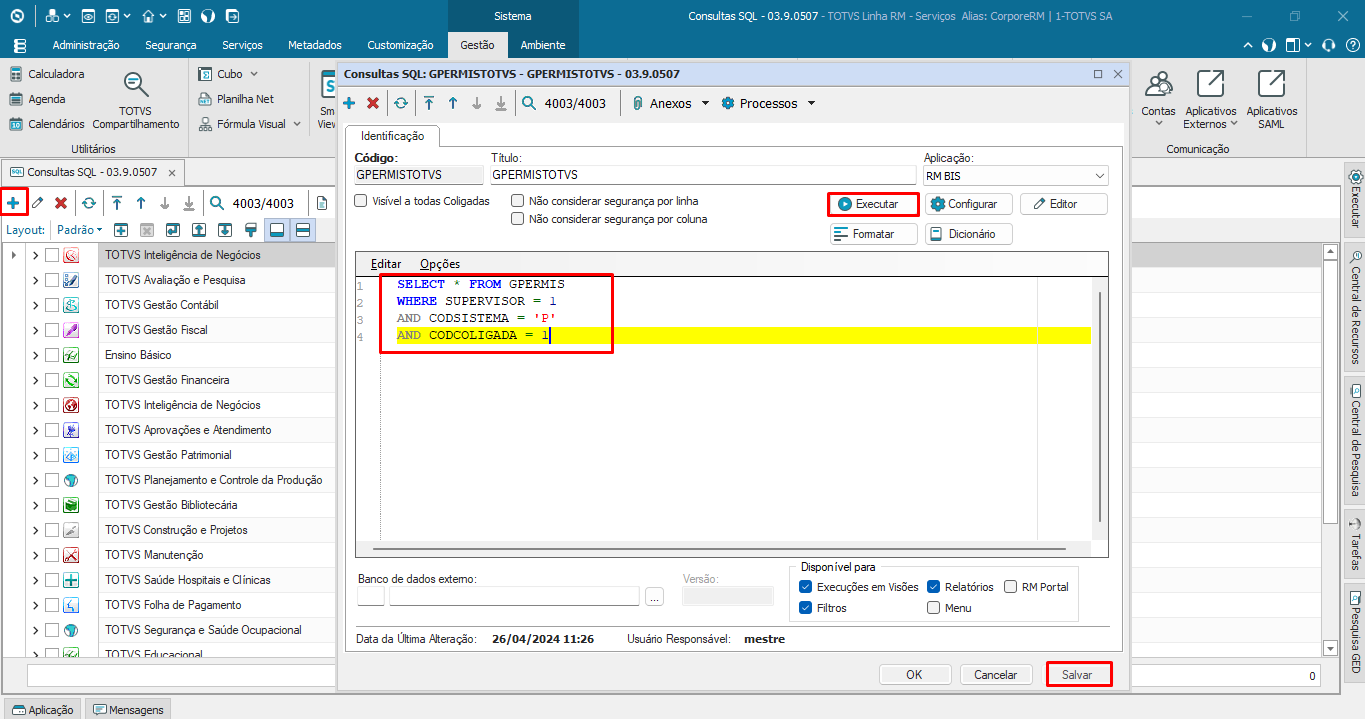
Task: Click Salvar to save the query
Action: point(1078,675)
